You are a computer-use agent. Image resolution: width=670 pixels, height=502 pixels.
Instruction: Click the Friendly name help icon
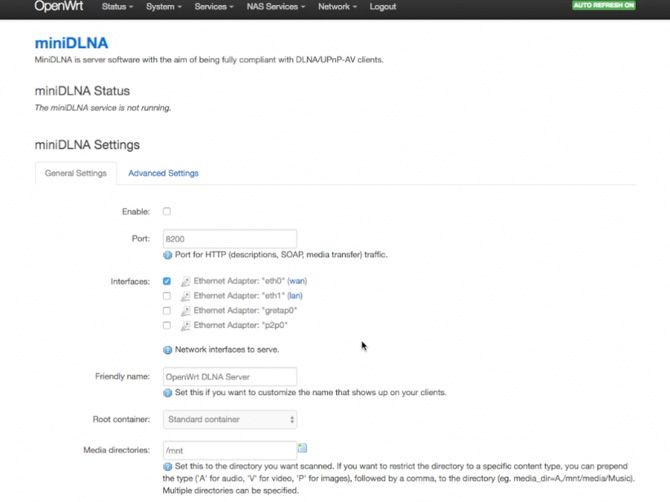(167, 393)
